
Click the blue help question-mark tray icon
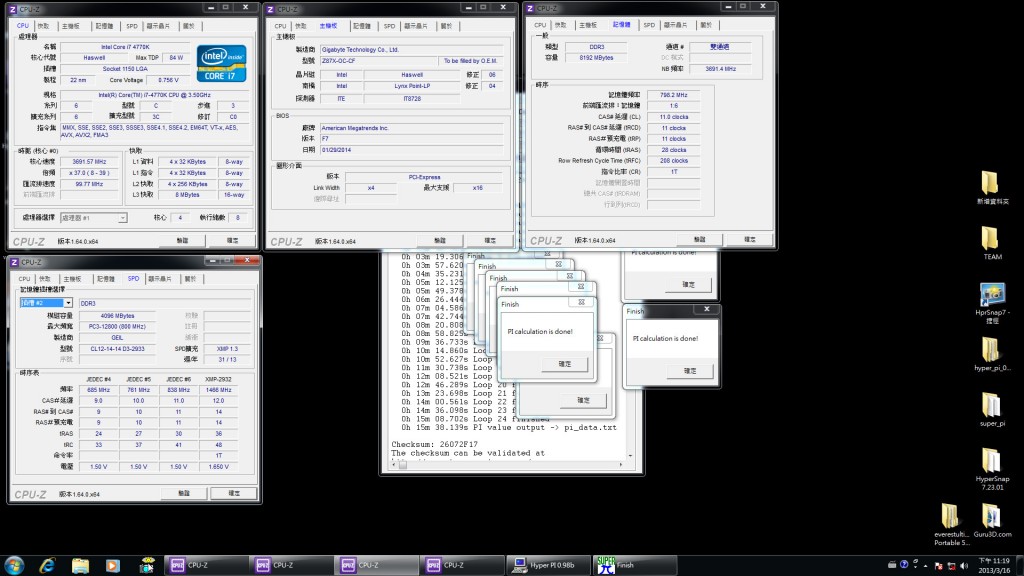pos(904,564)
